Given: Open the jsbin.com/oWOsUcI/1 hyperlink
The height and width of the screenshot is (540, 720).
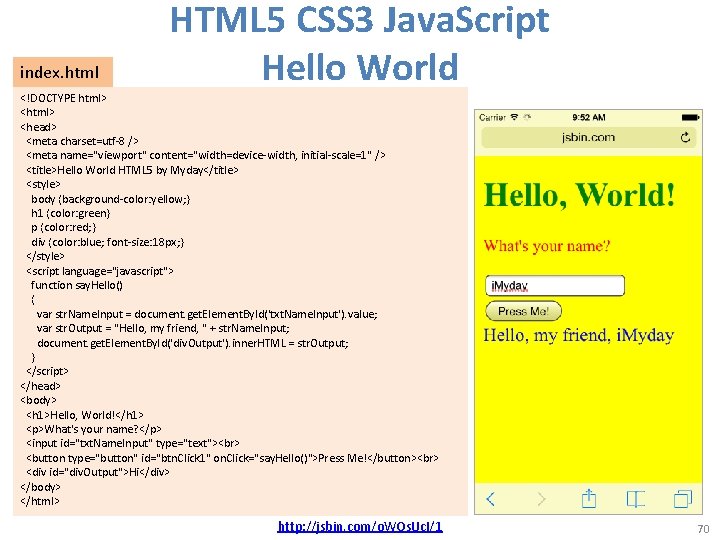Looking at the screenshot, I should click(x=360, y=526).
